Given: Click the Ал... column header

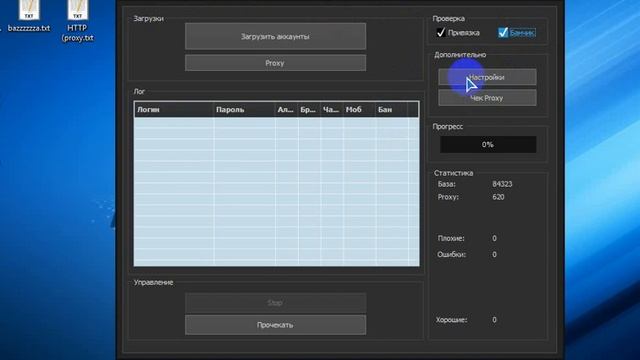Looking at the screenshot, I should [287, 109].
